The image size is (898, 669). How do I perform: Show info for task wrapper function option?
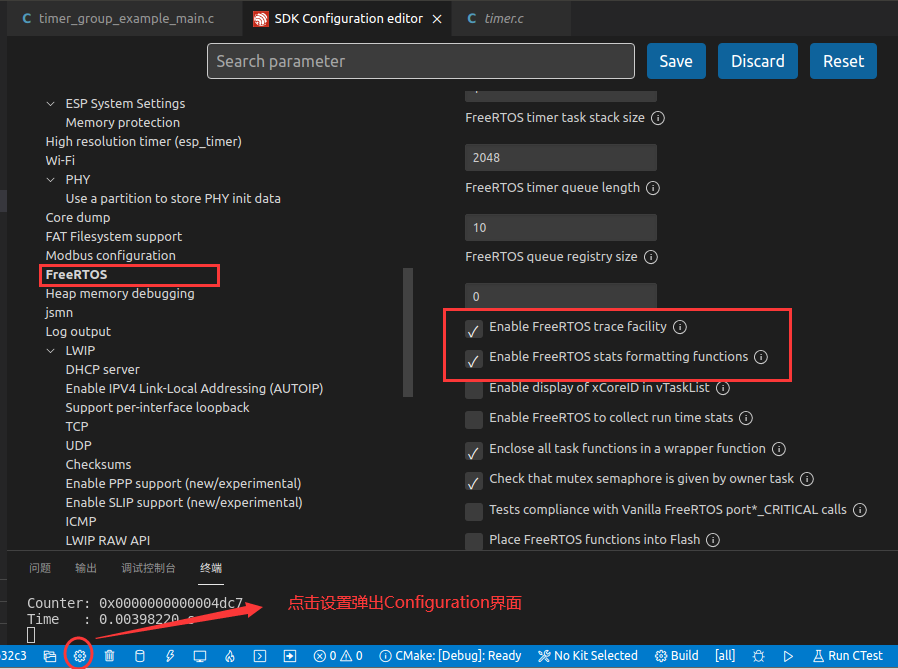point(779,449)
